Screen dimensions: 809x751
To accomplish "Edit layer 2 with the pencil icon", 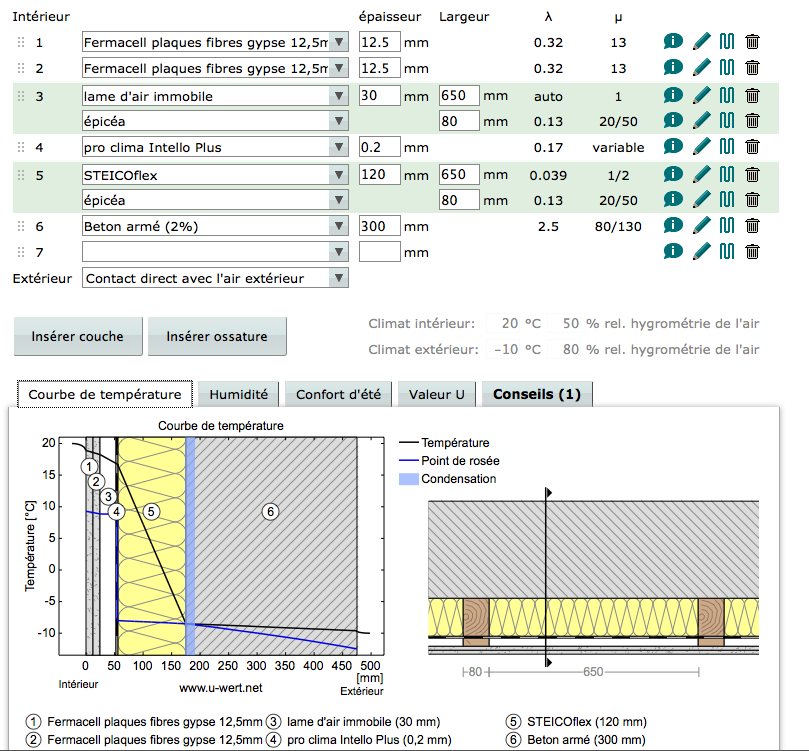I will pos(701,67).
